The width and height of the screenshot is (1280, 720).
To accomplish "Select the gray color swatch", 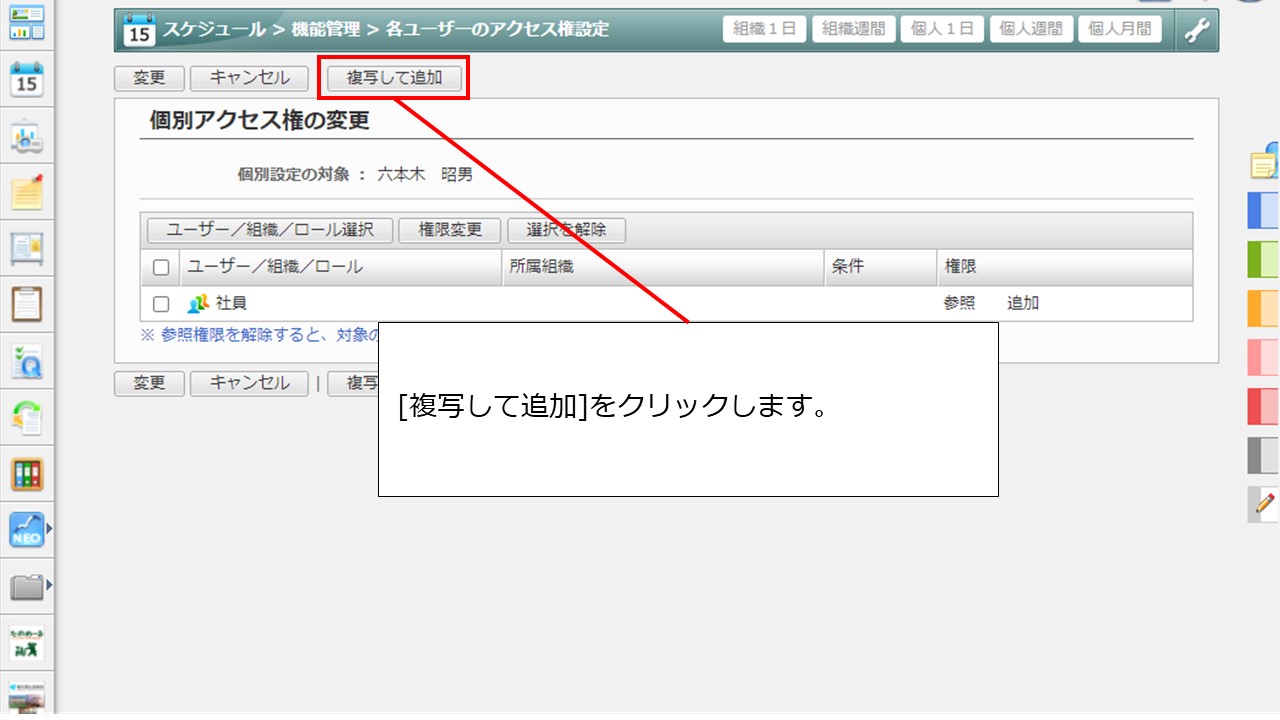I will (1264, 455).
